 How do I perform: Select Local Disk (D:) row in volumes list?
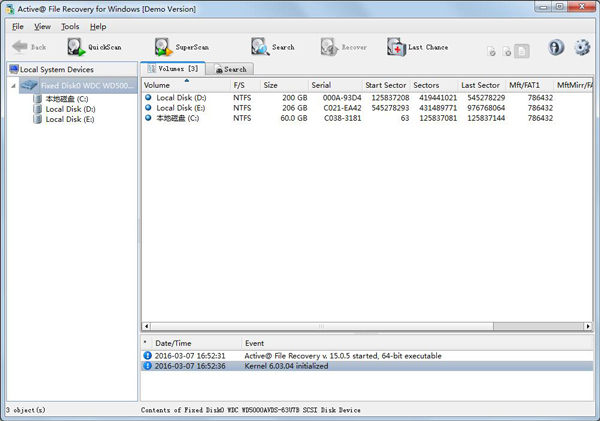(x=367, y=98)
